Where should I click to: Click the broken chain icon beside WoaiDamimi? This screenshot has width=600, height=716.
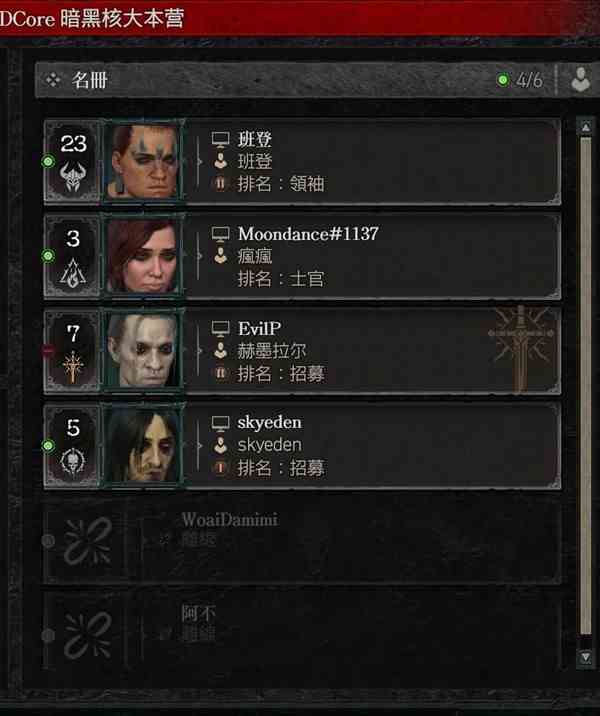[88, 541]
